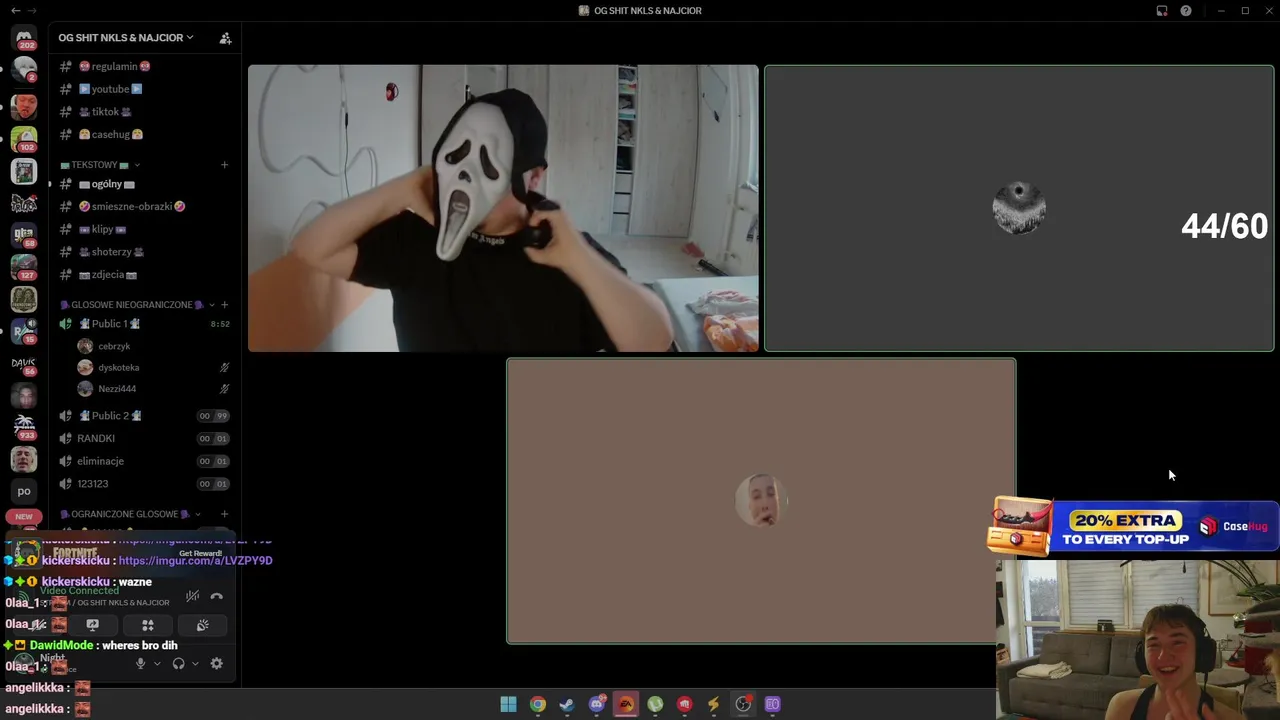Screen dimensions: 1280x720
Task: Open the inbox icon in title bar
Action: (x=1162, y=11)
